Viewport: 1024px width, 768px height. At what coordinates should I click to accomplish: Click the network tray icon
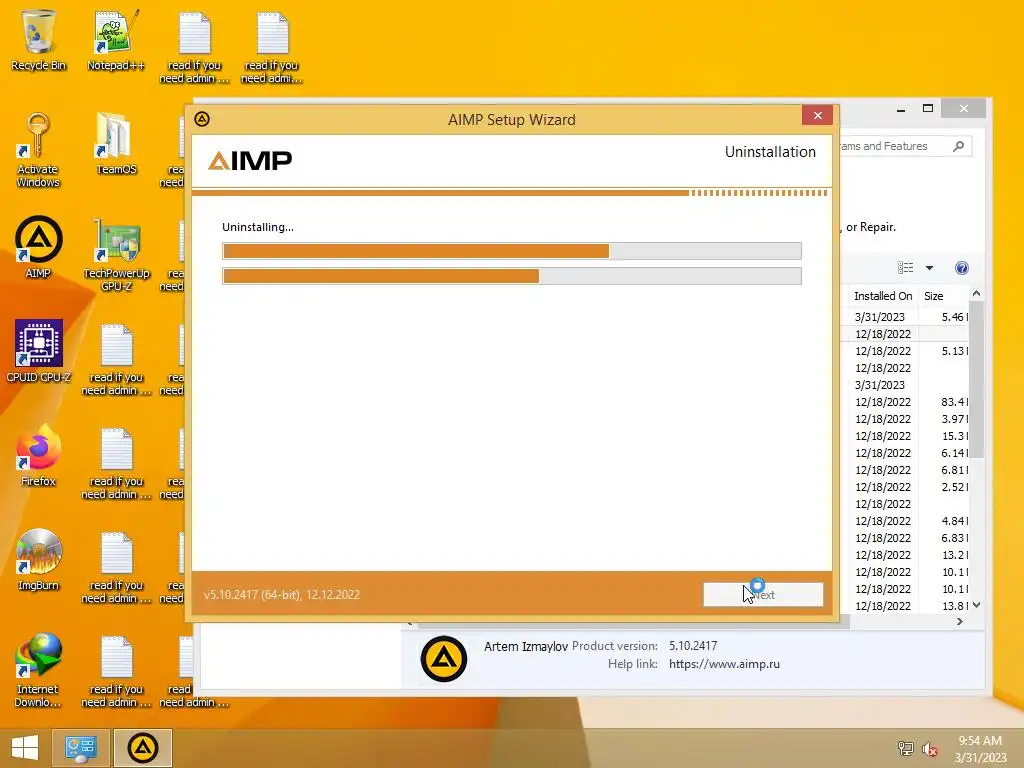906,748
